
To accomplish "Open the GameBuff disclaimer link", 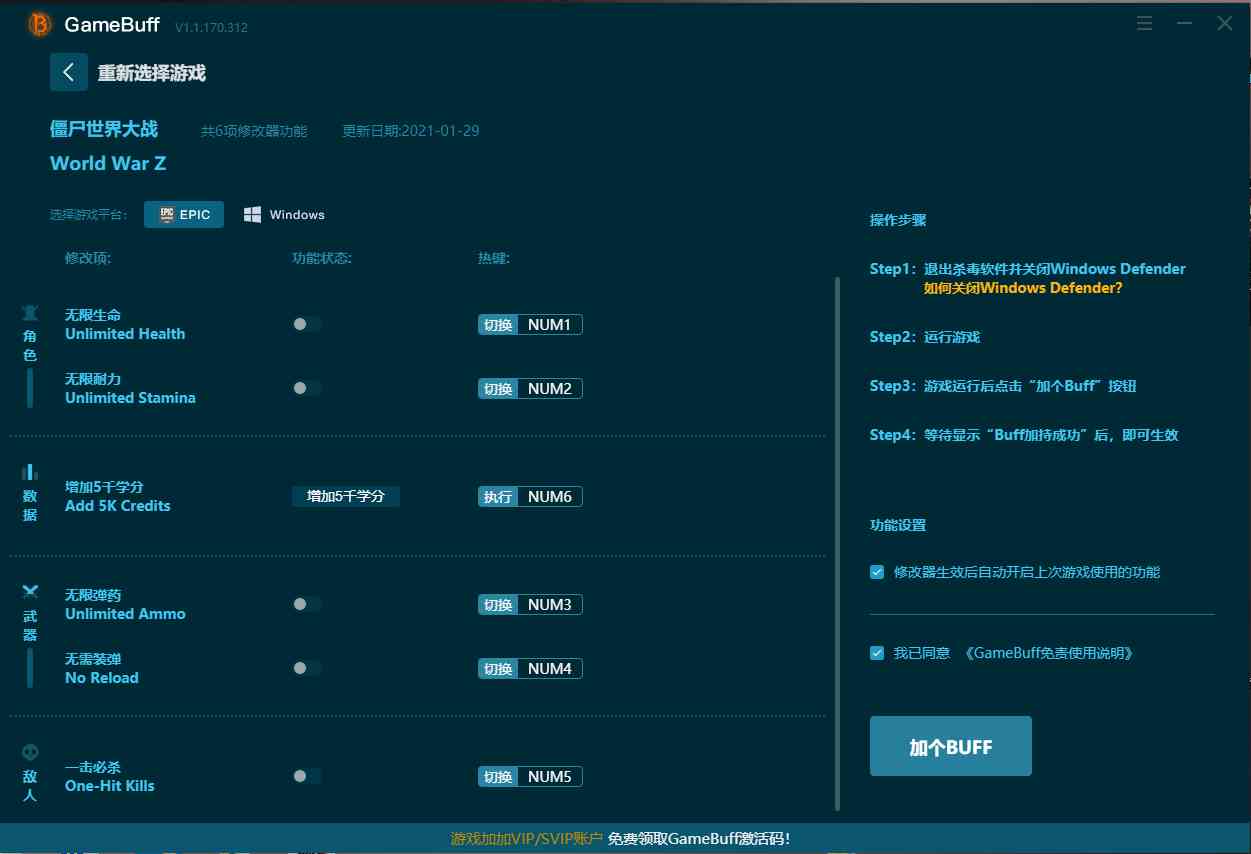I will 1049,653.
